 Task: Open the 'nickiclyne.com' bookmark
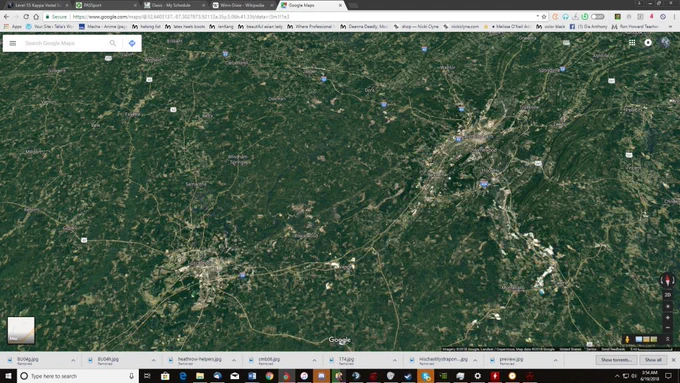pos(461,26)
